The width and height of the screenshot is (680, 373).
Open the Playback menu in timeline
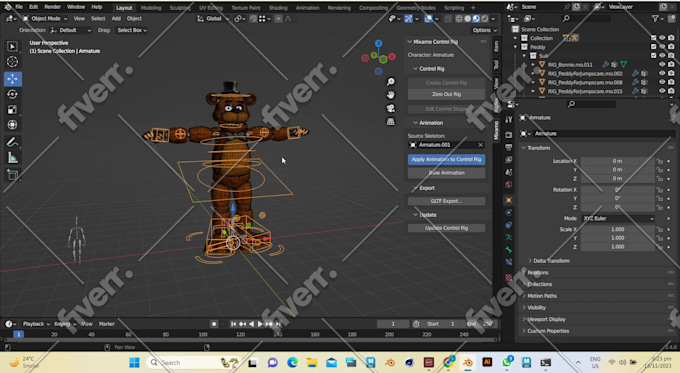click(36, 324)
